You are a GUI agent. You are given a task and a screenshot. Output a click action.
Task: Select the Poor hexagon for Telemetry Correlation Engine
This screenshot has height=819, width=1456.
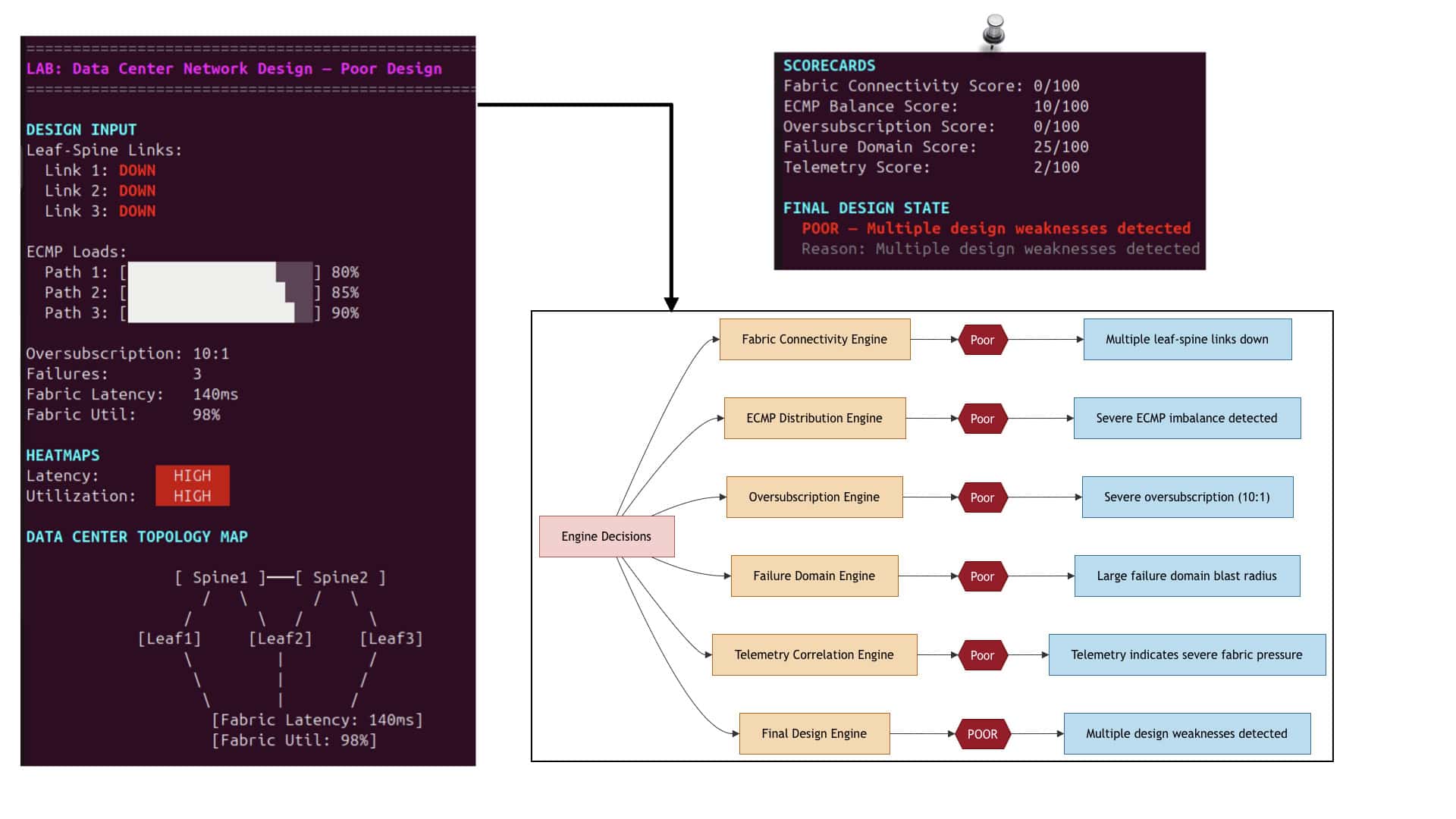[982, 655]
